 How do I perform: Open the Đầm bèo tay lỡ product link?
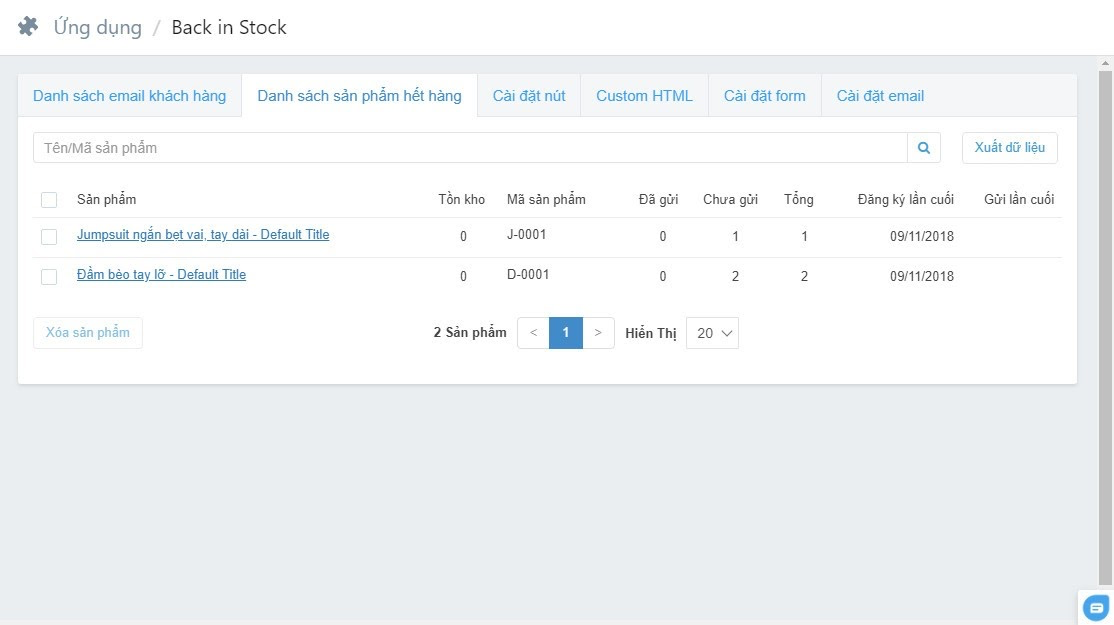click(161, 275)
